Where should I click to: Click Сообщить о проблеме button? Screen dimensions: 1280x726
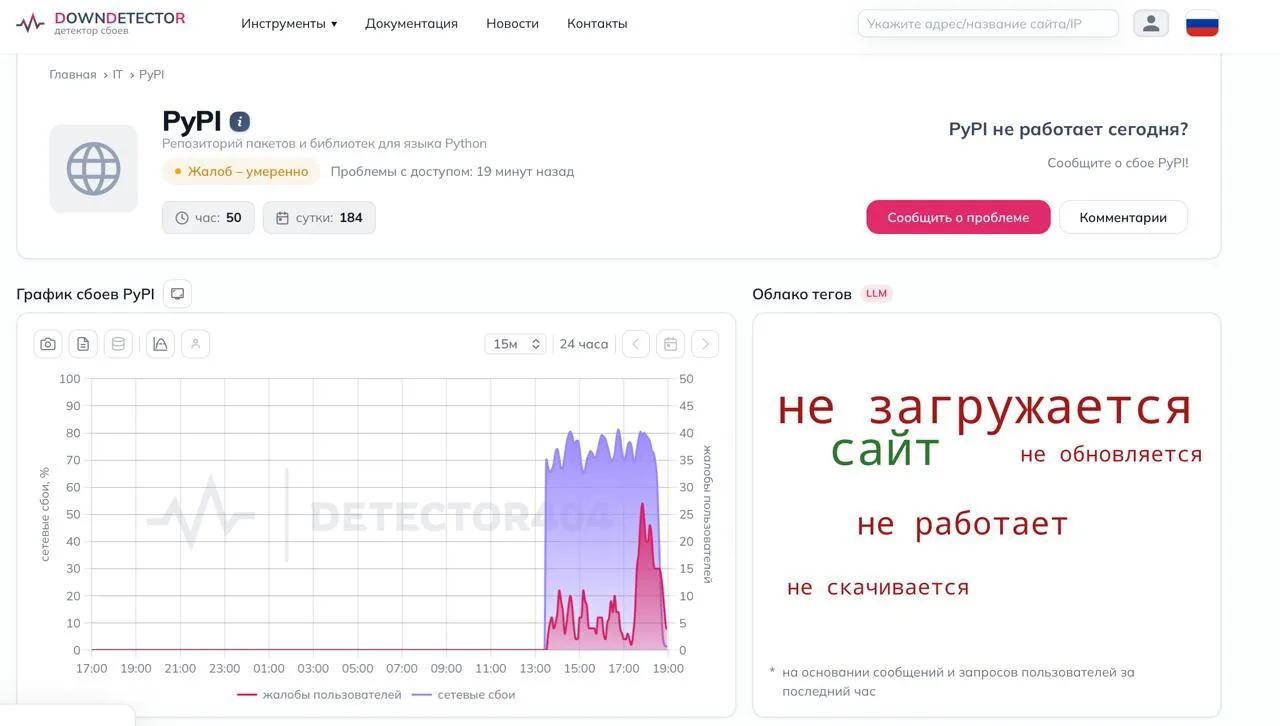pyautogui.click(x=958, y=217)
